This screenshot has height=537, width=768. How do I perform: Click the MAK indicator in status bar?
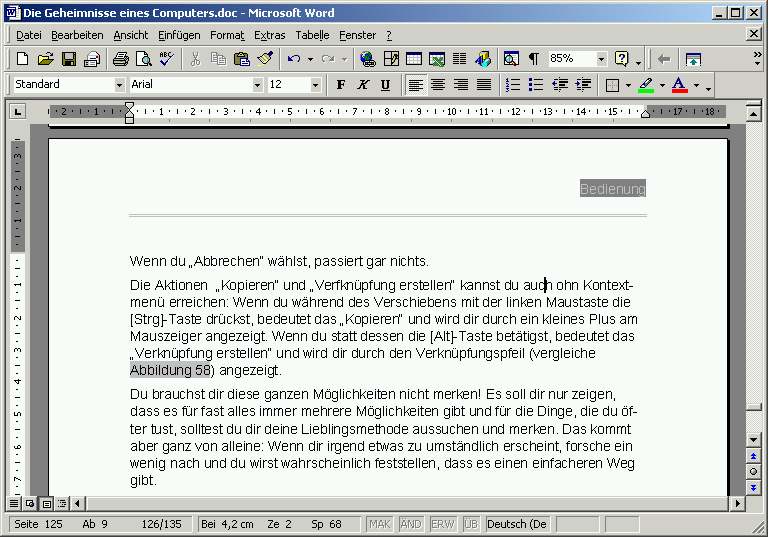pyautogui.click(x=379, y=524)
